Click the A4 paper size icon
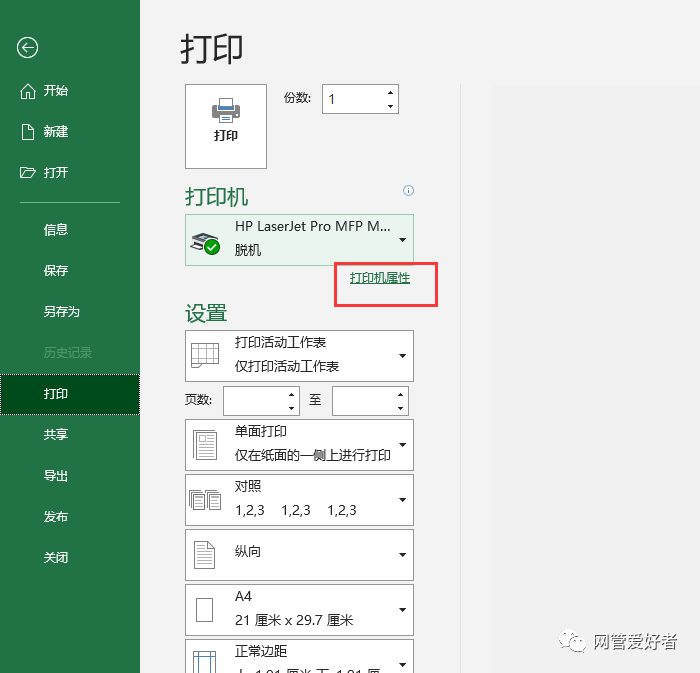 204,610
